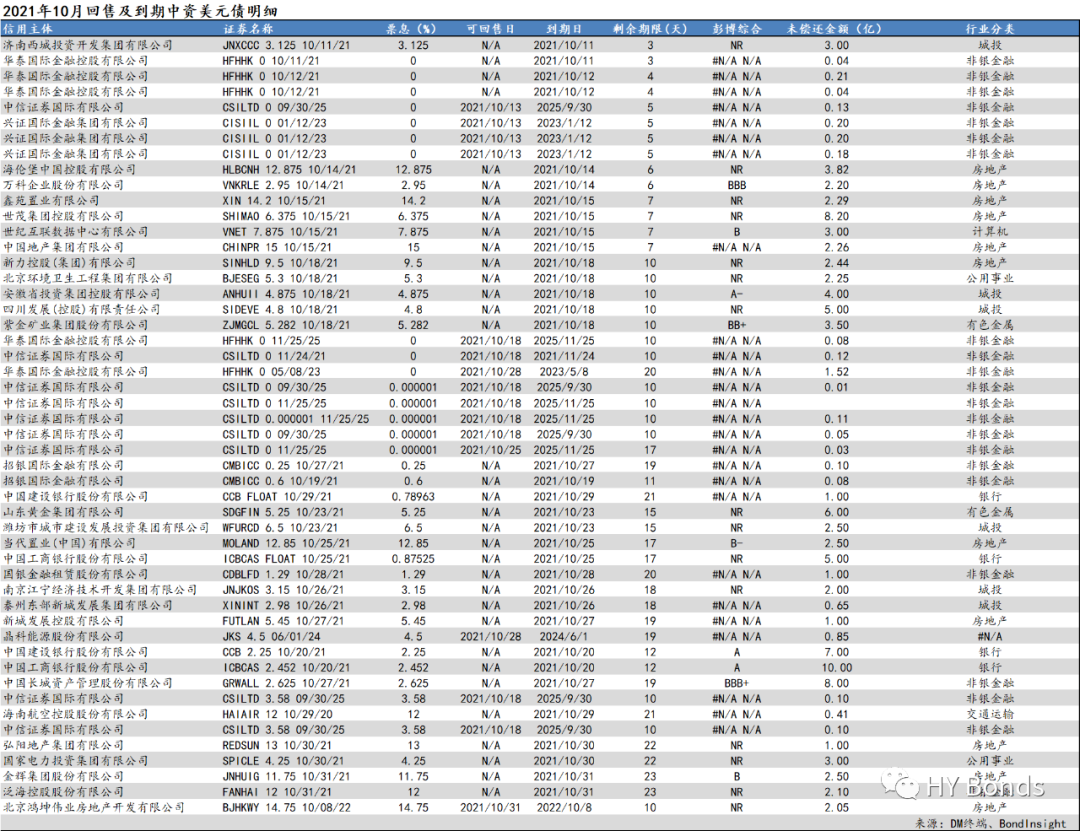
Task: Click the outstanding amount 10.00
Action: tap(837, 668)
